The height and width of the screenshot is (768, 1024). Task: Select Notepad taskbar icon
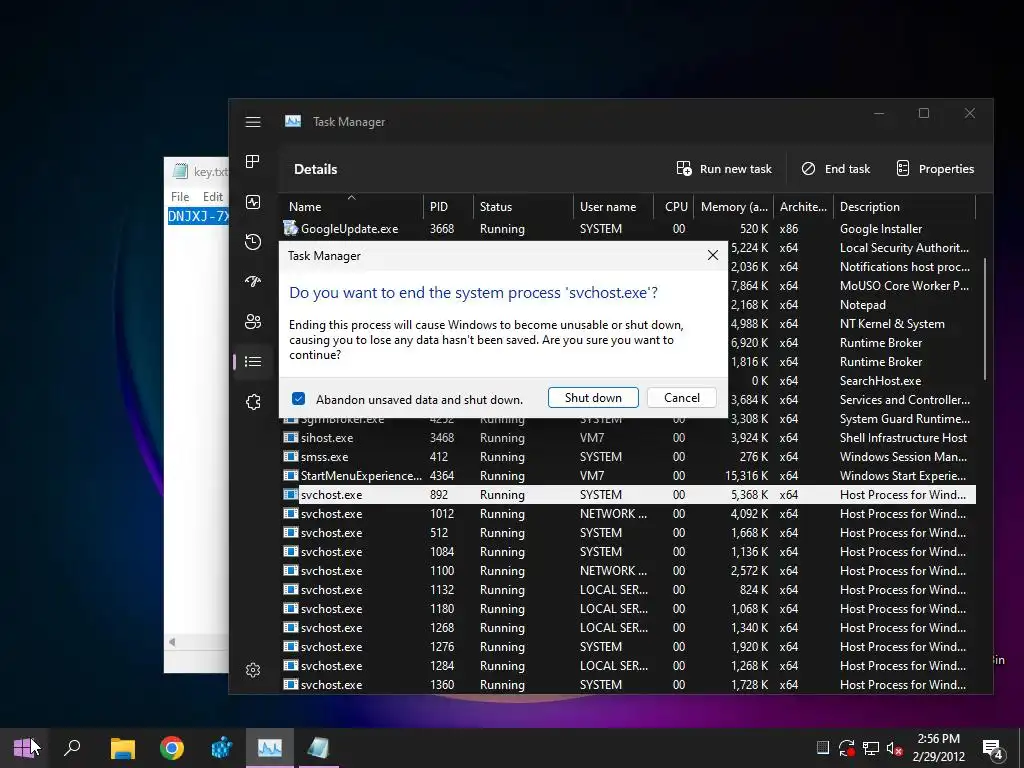[318, 748]
